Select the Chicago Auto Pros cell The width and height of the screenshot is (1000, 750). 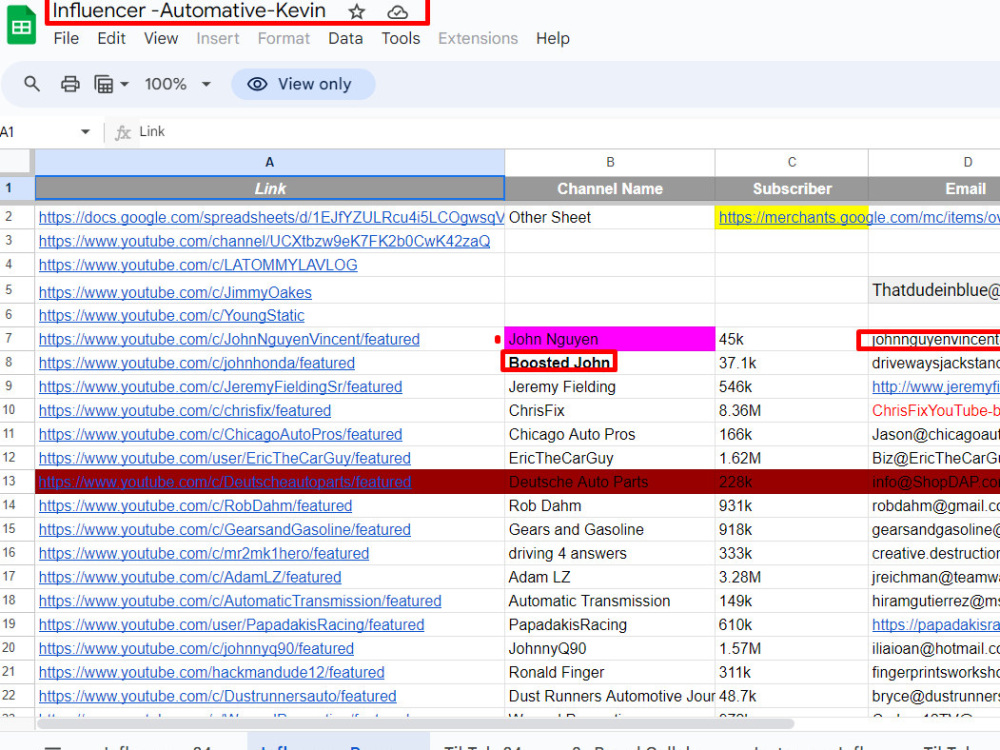610,434
